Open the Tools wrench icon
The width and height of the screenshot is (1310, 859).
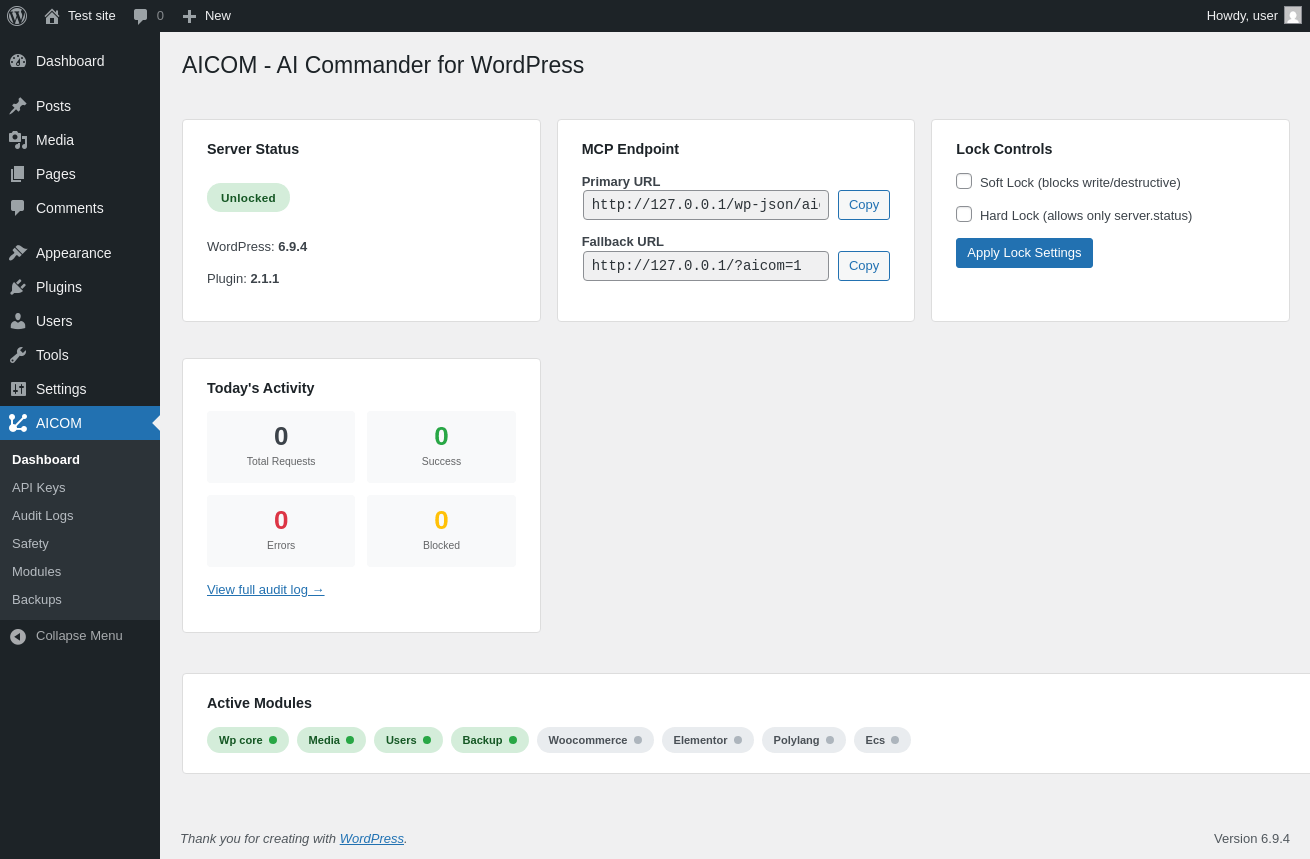pyautogui.click(x=18, y=355)
